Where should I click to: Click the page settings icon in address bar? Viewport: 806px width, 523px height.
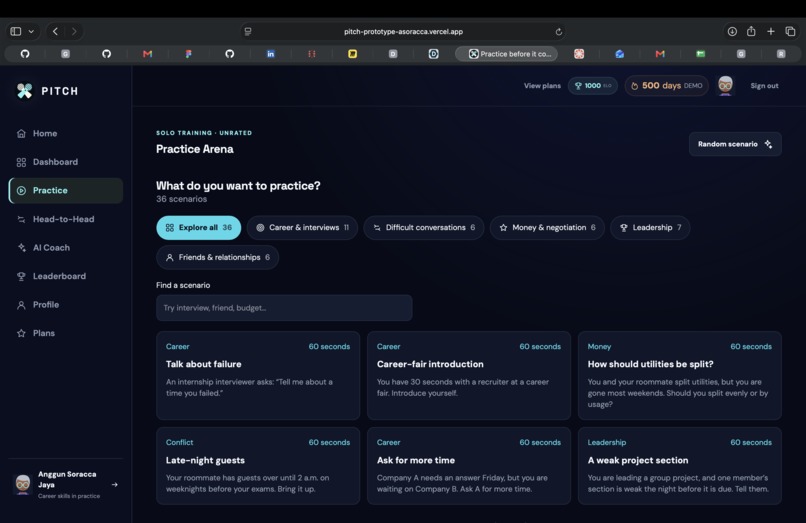coord(248,31)
